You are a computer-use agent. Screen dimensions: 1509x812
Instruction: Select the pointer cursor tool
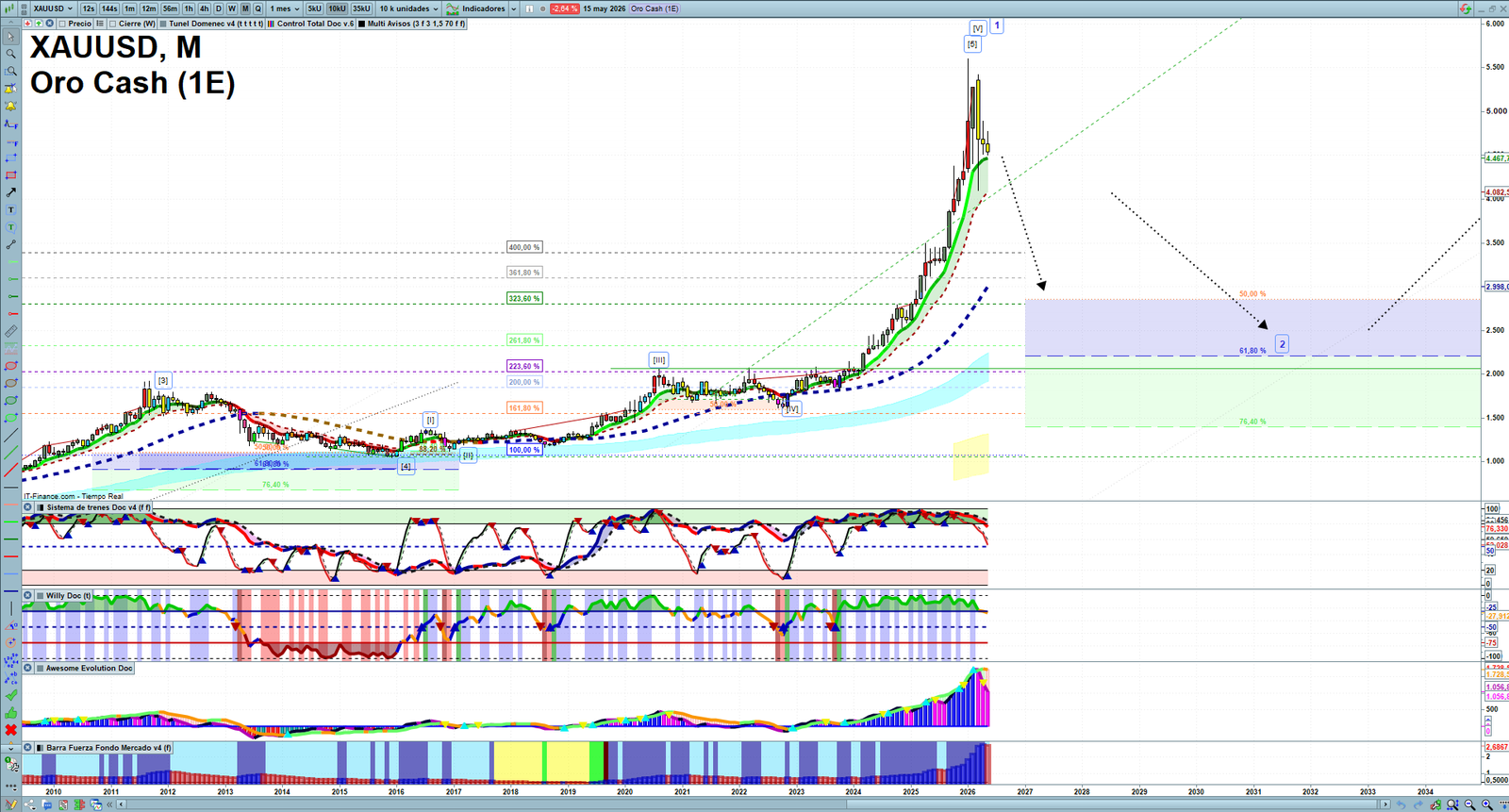pos(11,36)
